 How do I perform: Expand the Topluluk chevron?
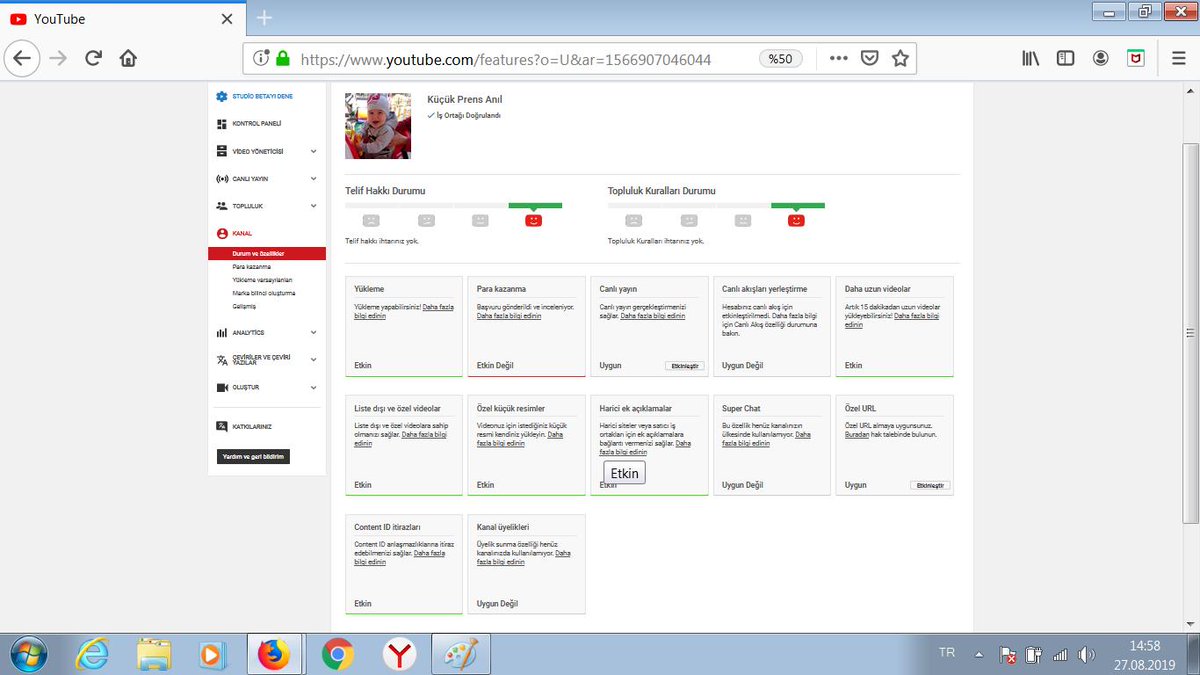point(313,206)
